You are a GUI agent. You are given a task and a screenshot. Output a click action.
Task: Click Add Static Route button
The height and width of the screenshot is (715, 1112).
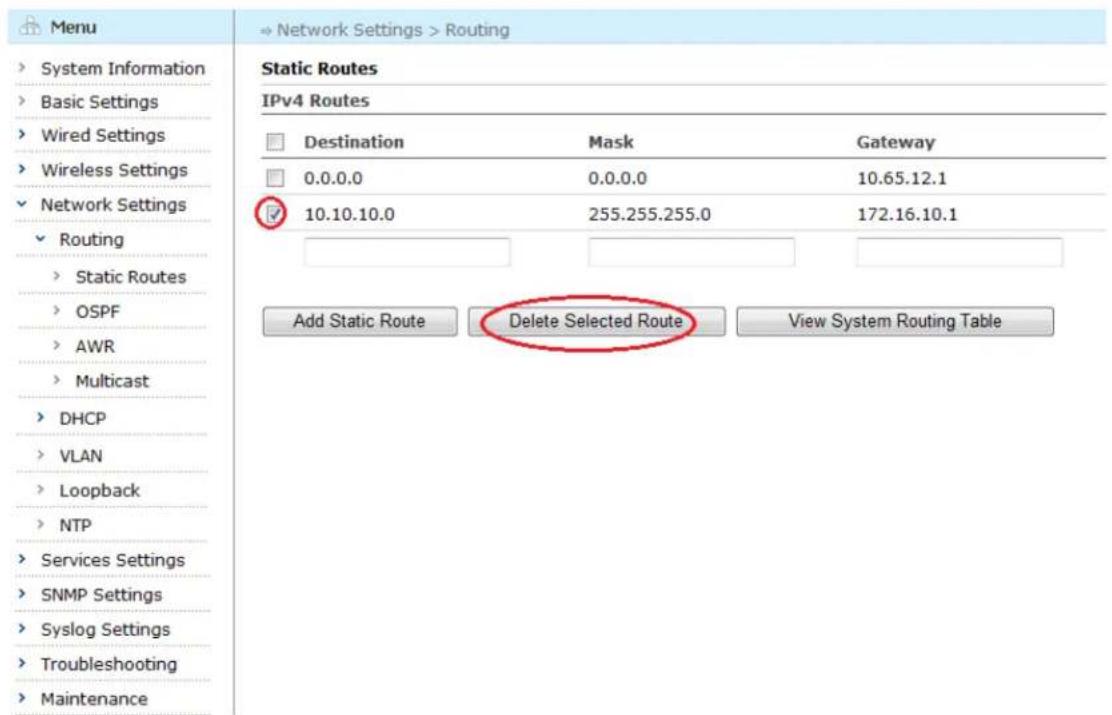(x=360, y=321)
